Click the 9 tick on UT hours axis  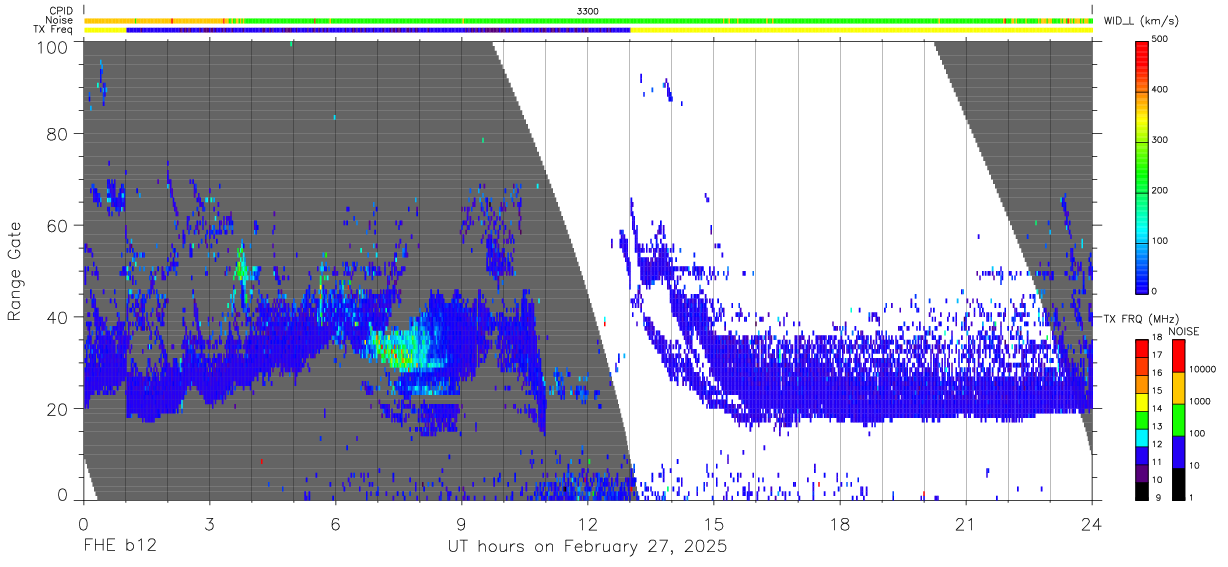[461, 524]
